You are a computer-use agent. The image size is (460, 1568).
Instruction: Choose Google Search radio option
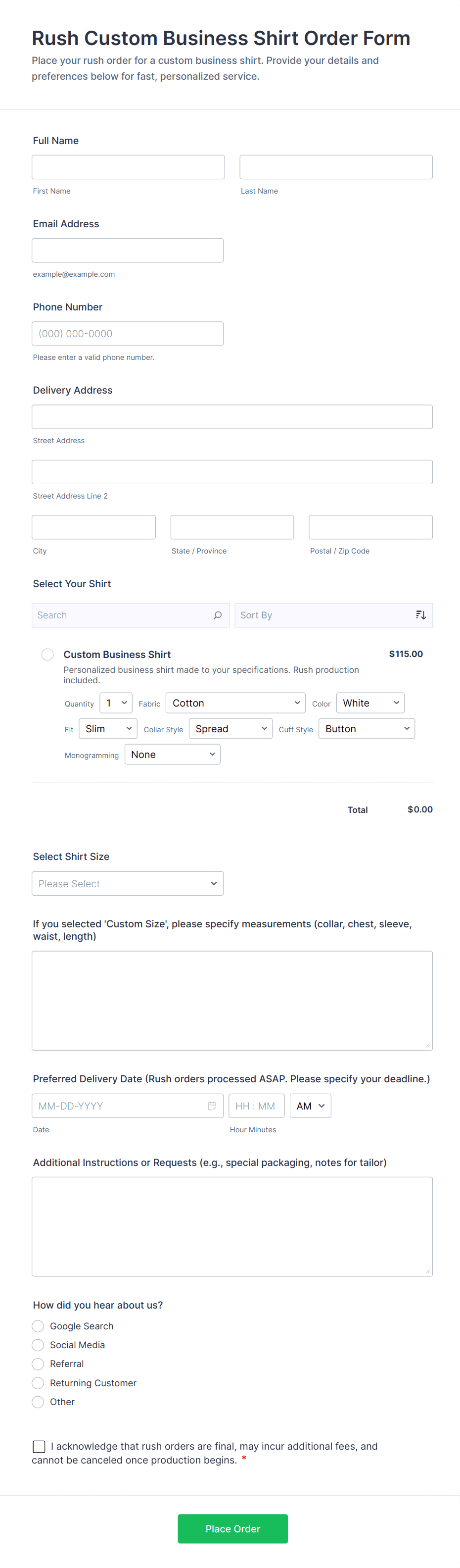point(38,1326)
